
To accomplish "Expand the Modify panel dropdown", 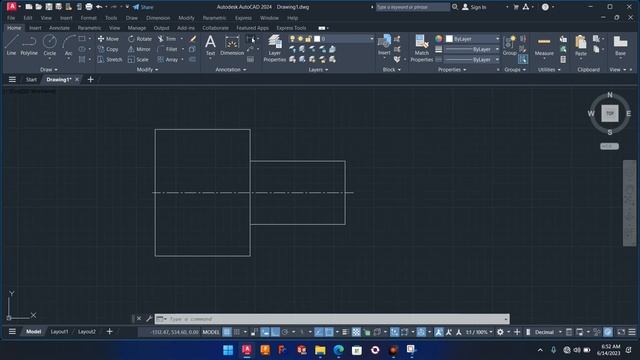I will tap(147, 69).
